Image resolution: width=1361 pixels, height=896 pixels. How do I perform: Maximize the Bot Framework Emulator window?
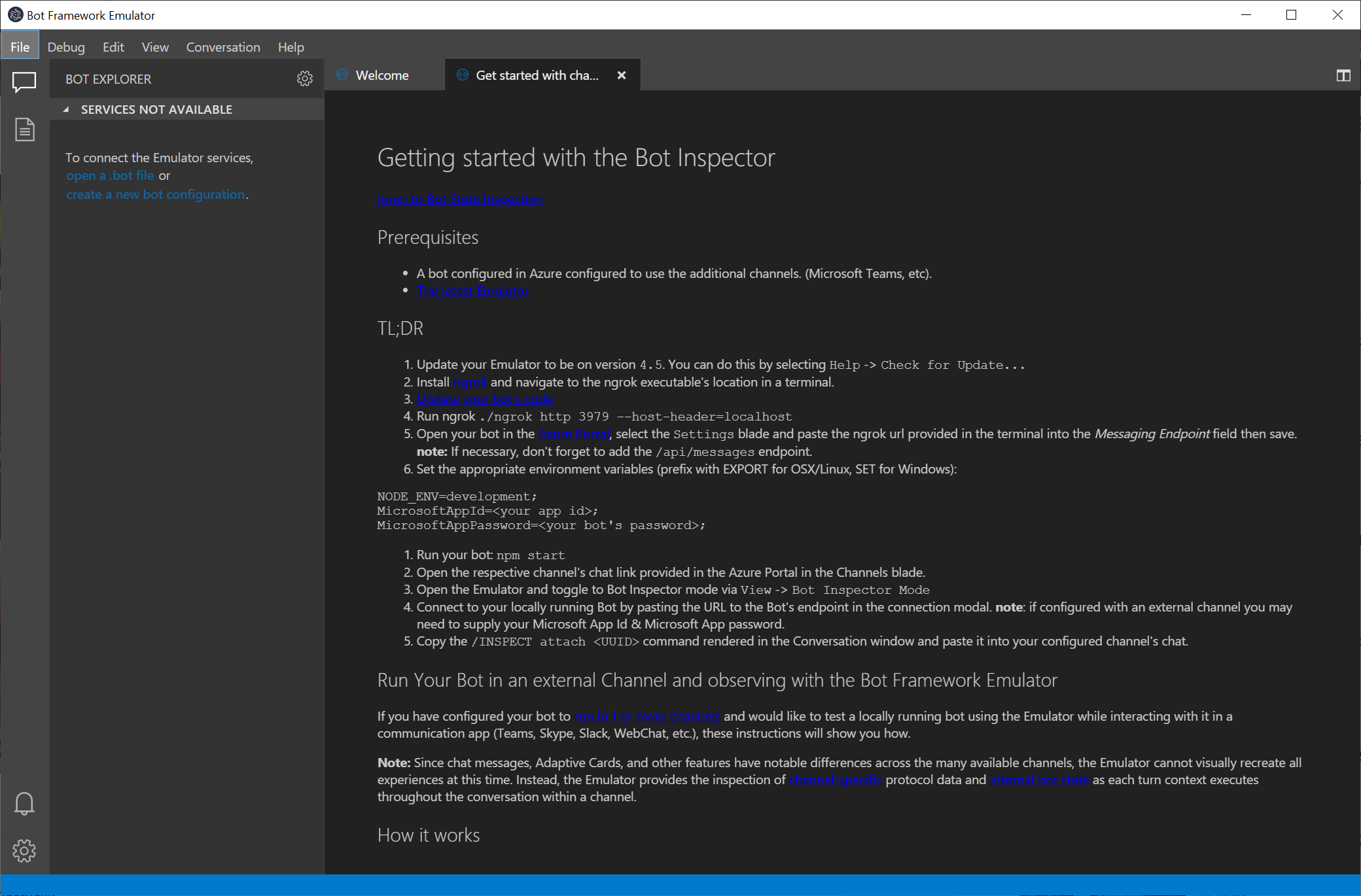(1291, 14)
